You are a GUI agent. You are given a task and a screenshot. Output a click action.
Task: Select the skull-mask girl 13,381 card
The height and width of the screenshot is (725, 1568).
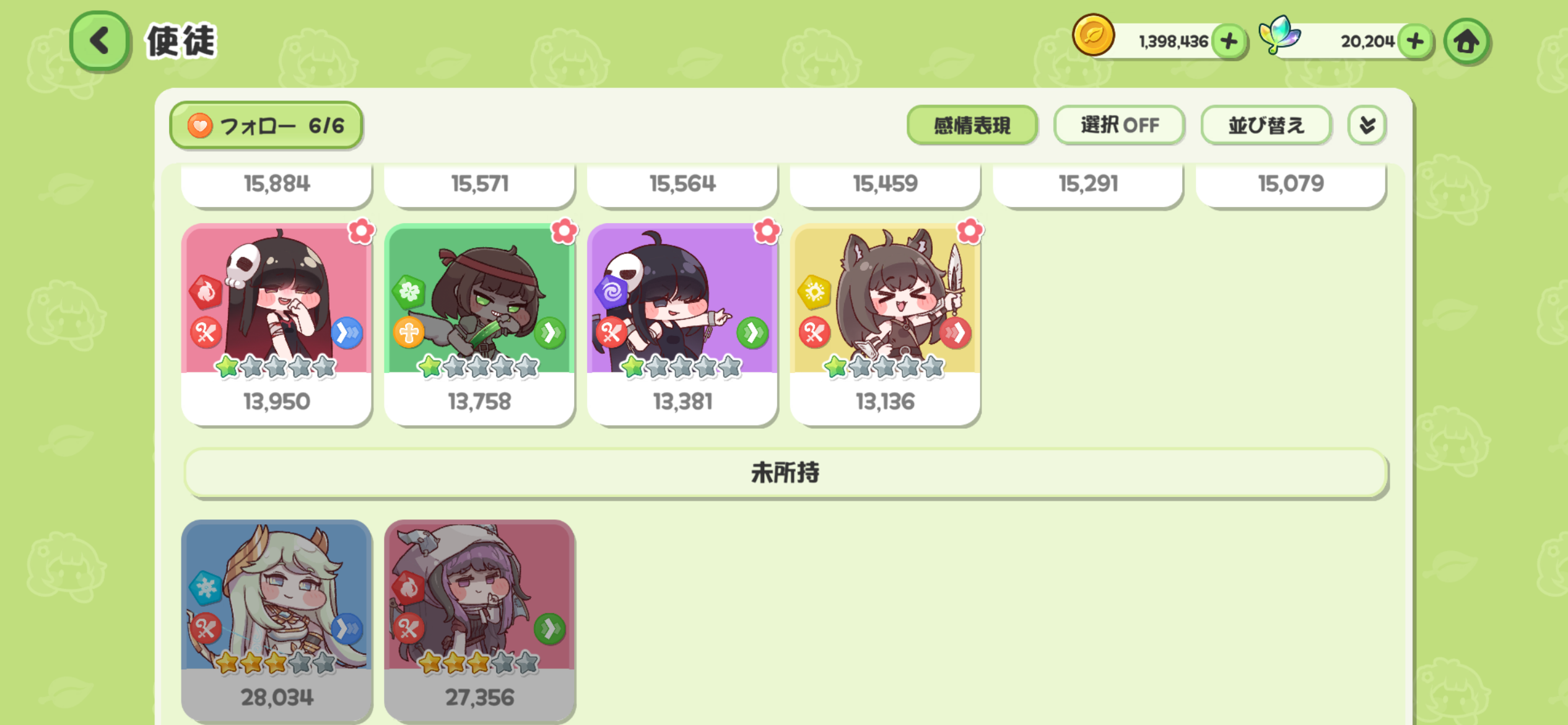tap(682, 324)
